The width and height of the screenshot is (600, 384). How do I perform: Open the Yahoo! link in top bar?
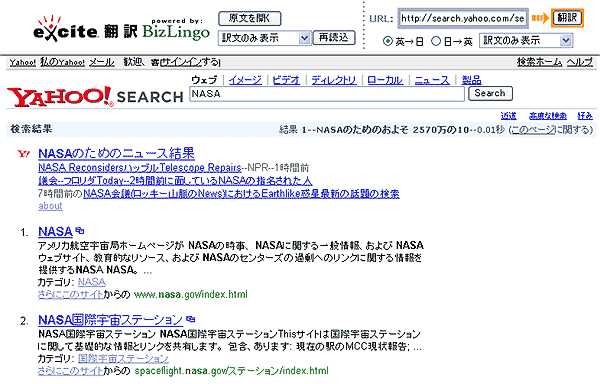coord(23,62)
